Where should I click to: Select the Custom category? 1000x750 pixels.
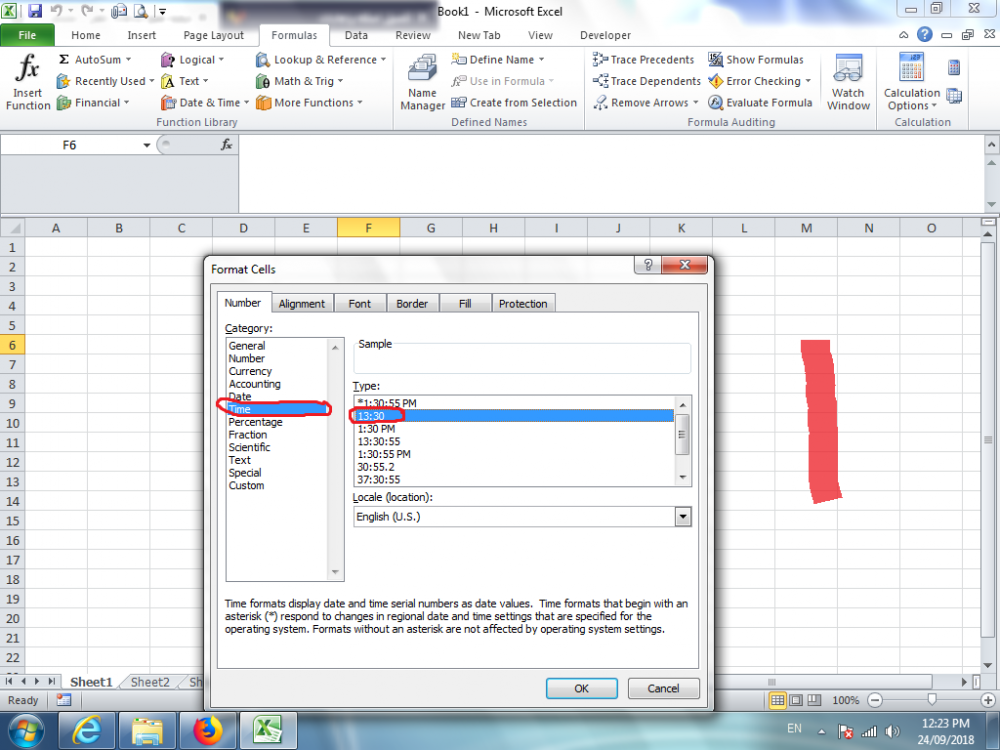tap(246, 485)
